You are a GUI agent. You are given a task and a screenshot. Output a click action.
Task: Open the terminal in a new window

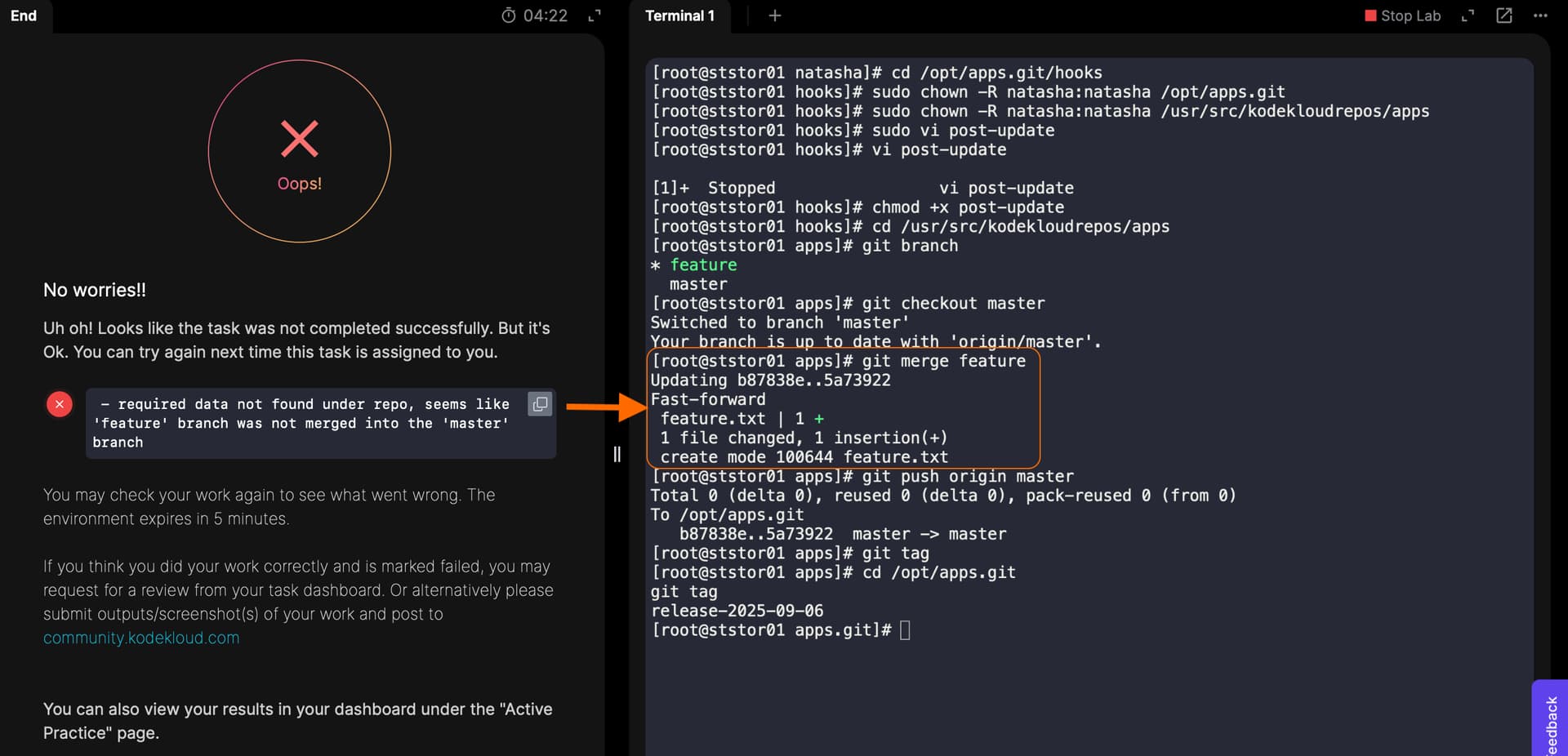(1503, 16)
